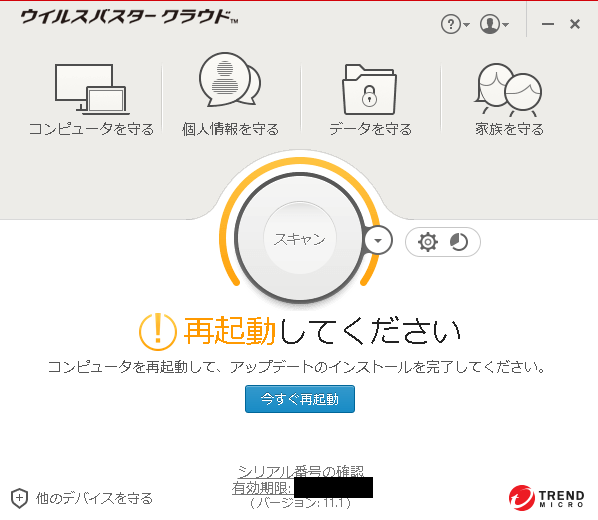Minimize the ウイルスバスター window
The width and height of the screenshot is (598, 520).
pyautogui.click(x=548, y=24)
